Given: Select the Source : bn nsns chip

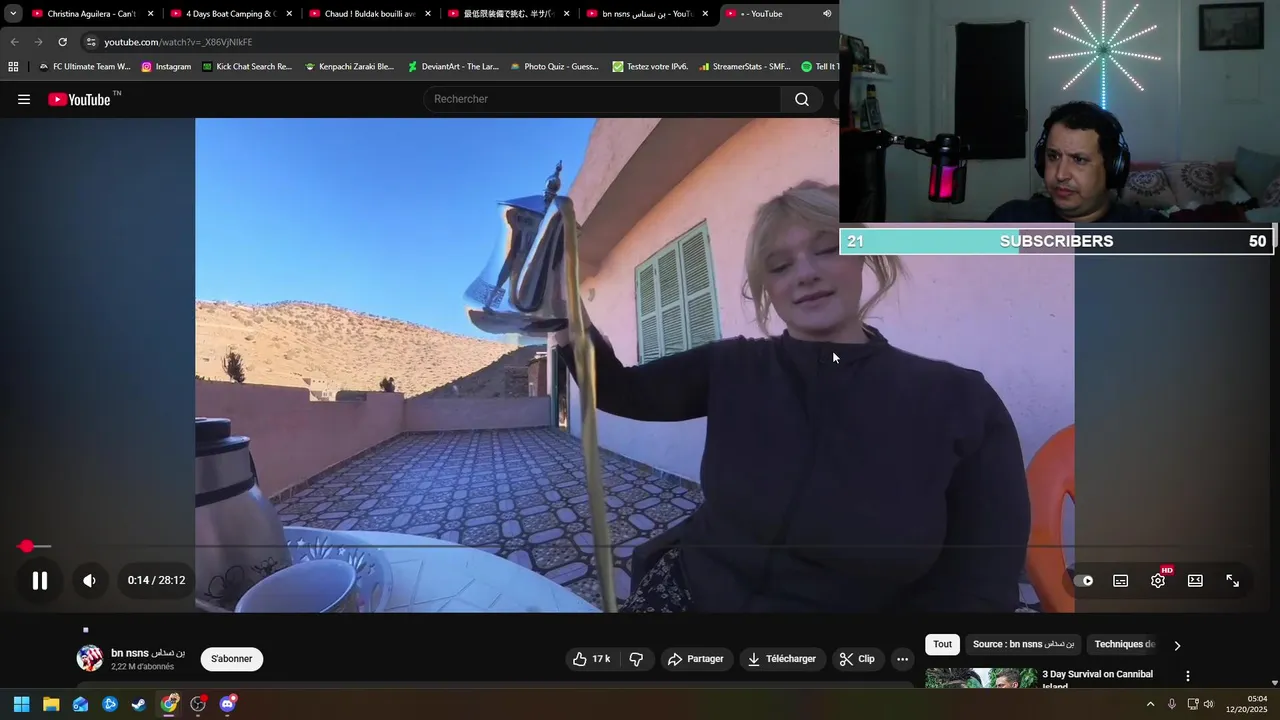Looking at the screenshot, I should [x=1024, y=645].
